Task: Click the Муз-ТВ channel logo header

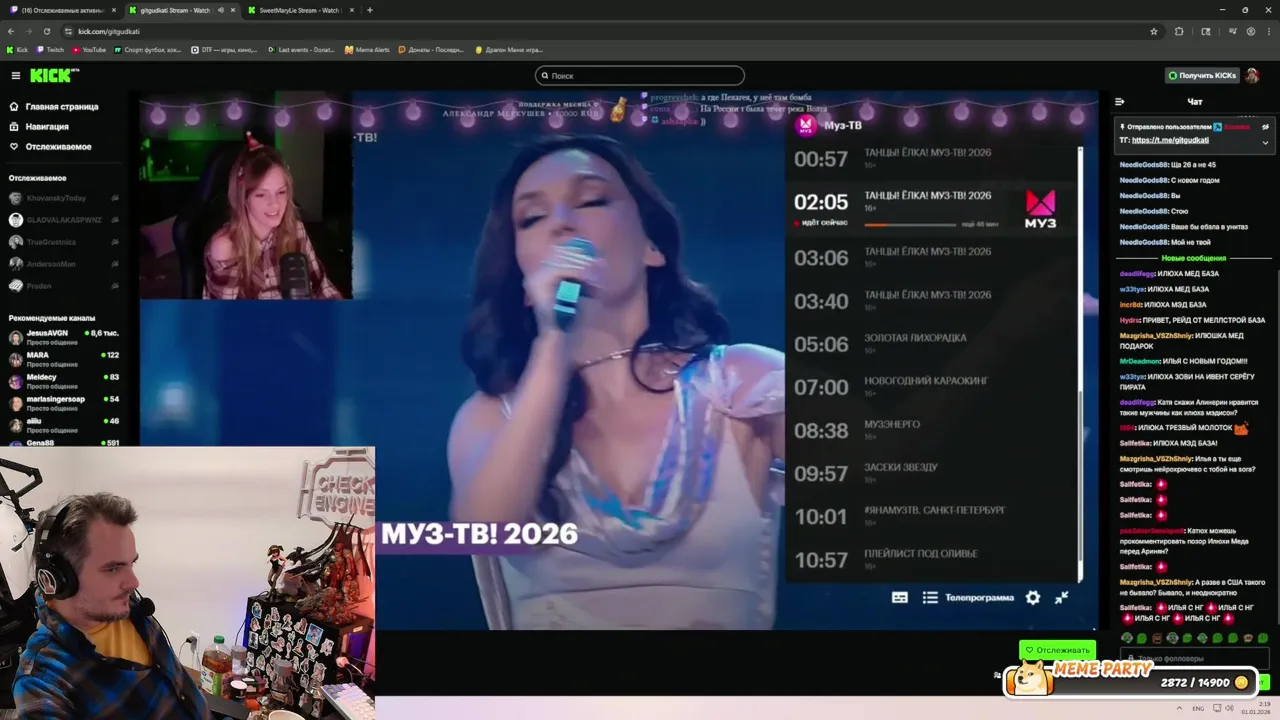Action: tap(828, 125)
